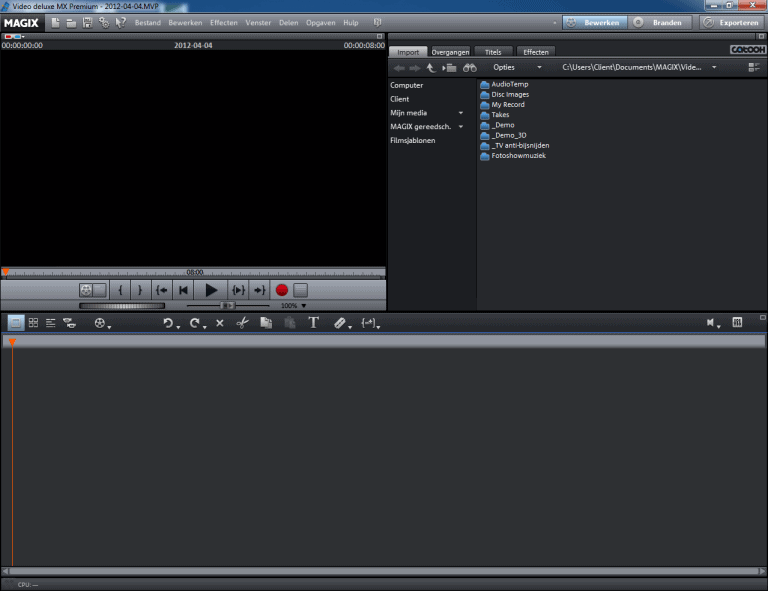Screen dimensions: 768x591
Task: Open the Venster menu
Action: 258,23
